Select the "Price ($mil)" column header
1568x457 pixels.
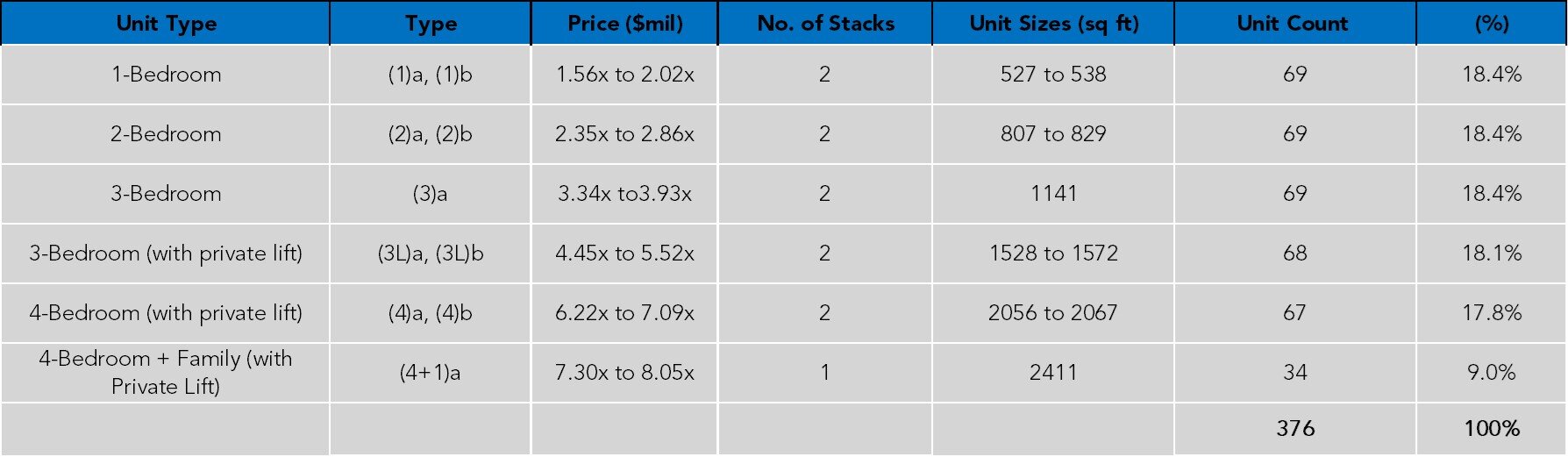point(624,24)
